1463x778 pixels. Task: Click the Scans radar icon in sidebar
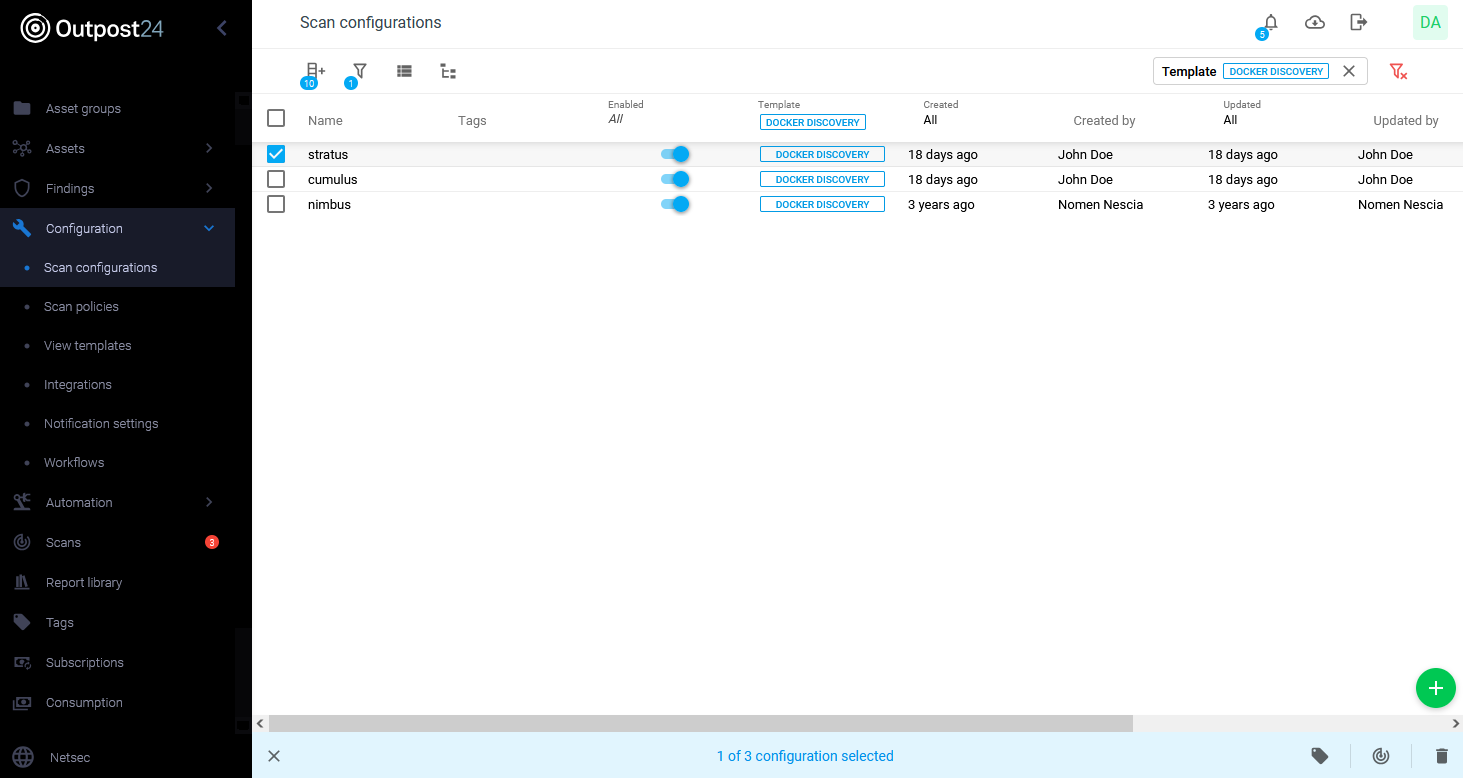(22, 542)
